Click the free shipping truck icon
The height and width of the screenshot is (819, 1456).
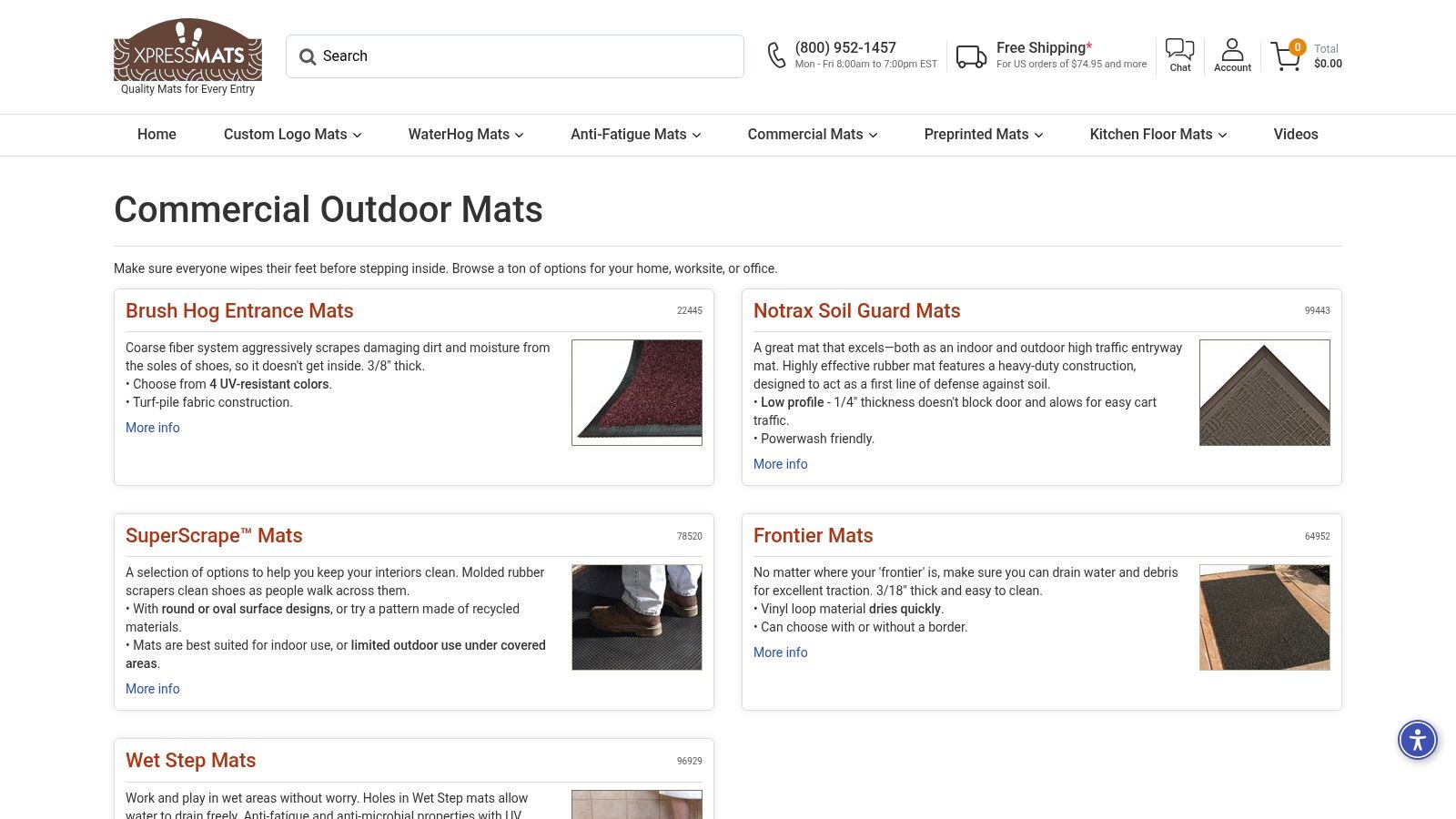971,56
